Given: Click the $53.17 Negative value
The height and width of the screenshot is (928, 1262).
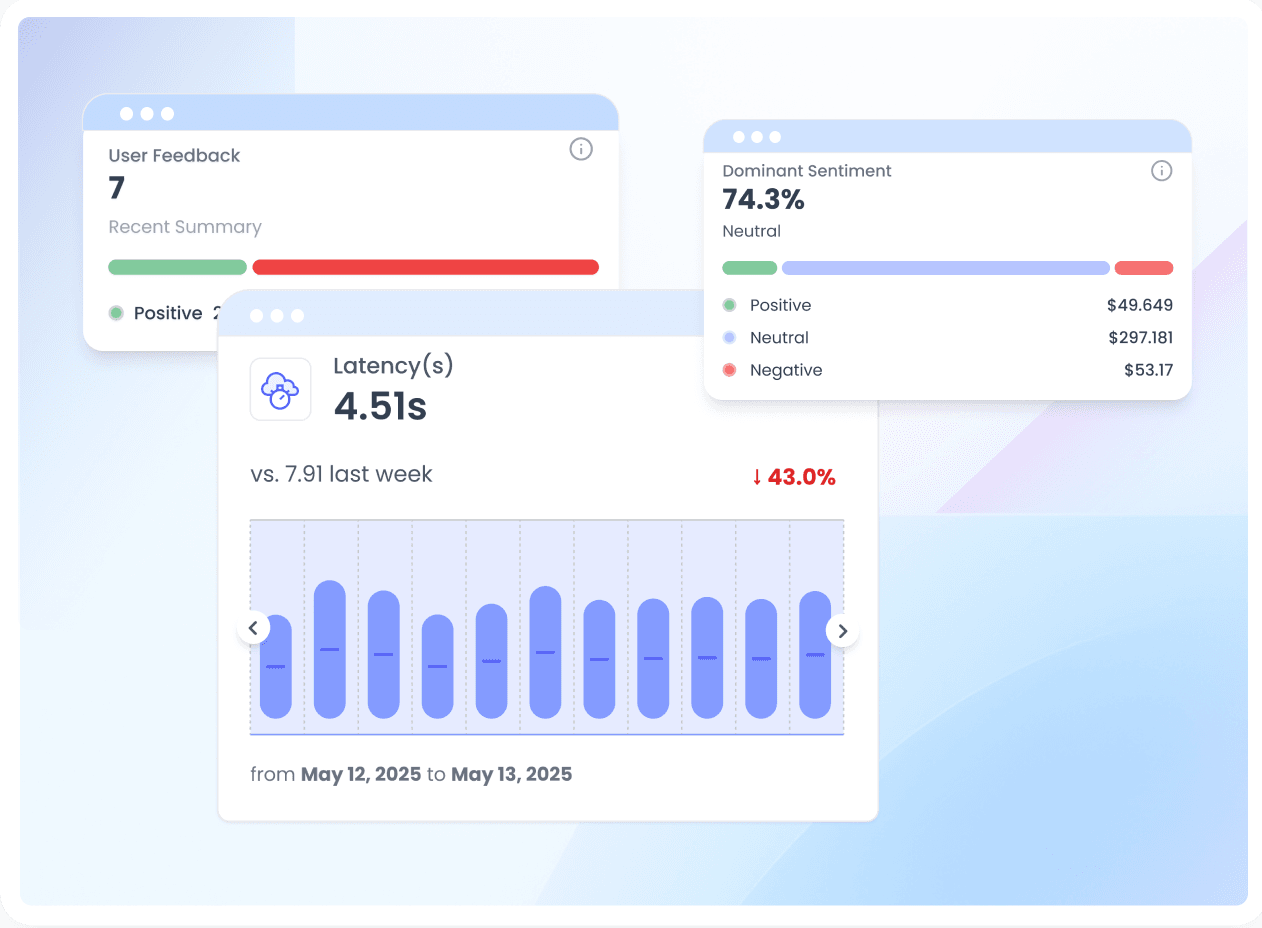Looking at the screenshot, I should (1148, 370).
